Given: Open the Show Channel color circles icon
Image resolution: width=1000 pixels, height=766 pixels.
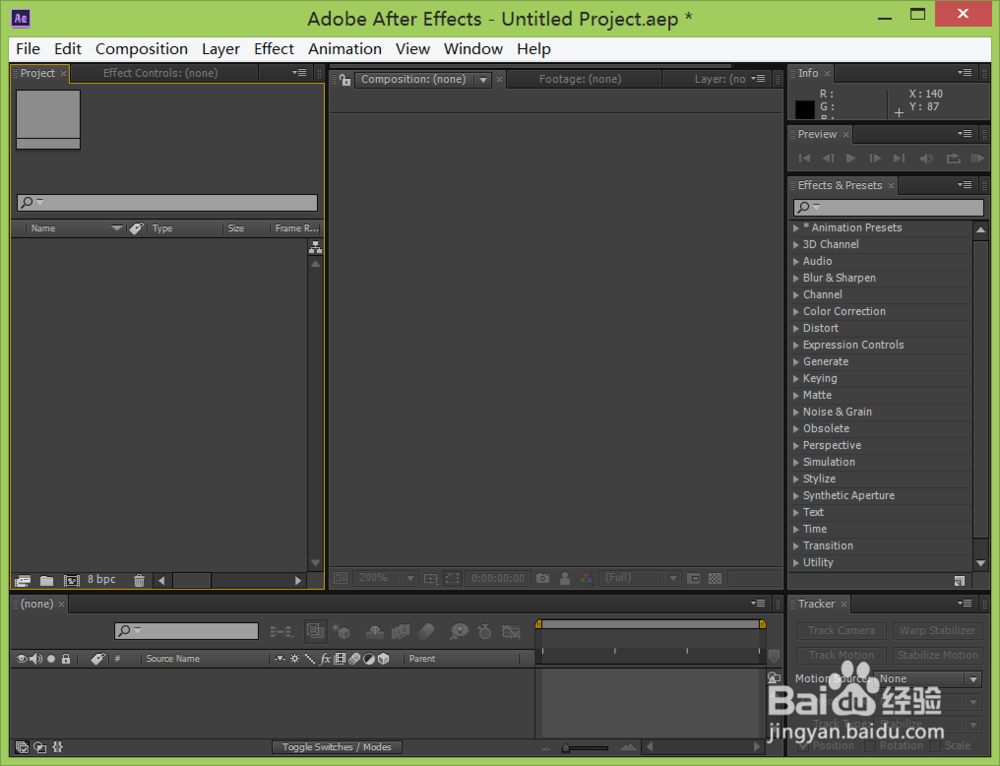Looking at the screenshot, I should (586, 578).
